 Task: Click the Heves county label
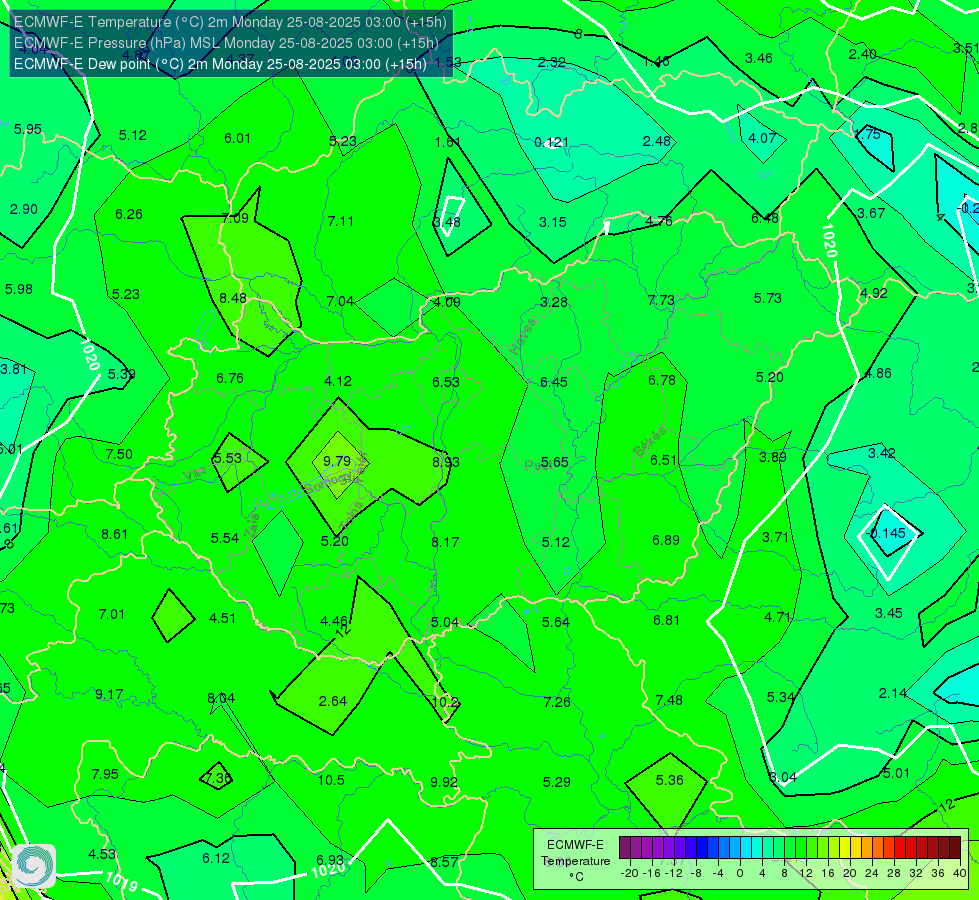(523, 336)
